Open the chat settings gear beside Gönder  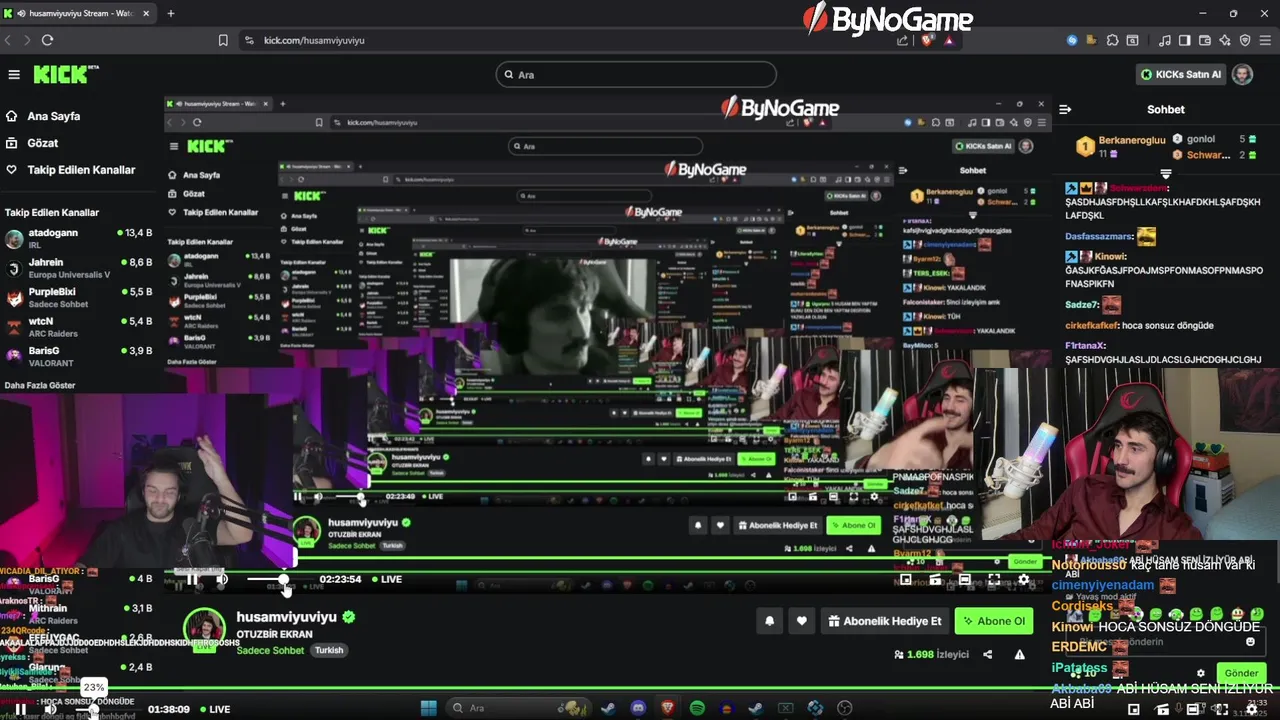pyautogui.click(x=1201, y=673)
